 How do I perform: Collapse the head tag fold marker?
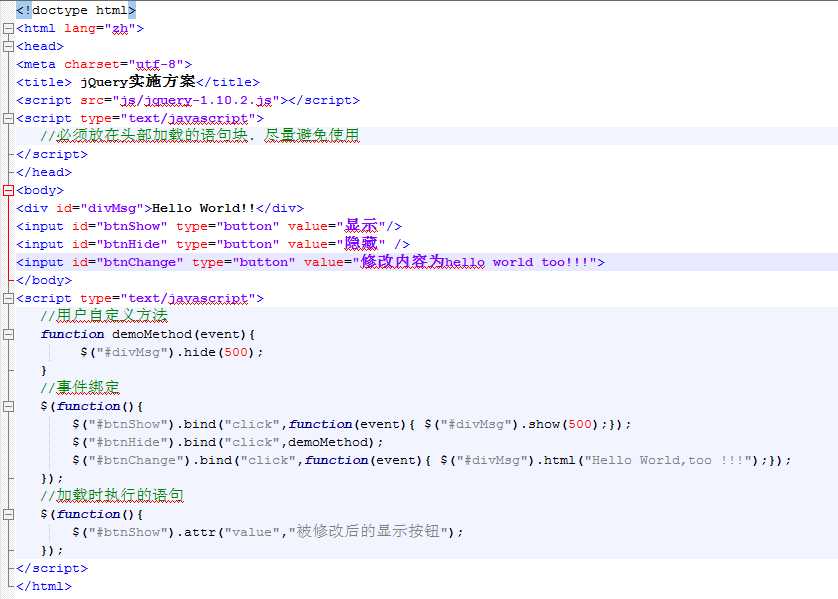(x=8, y=46)
